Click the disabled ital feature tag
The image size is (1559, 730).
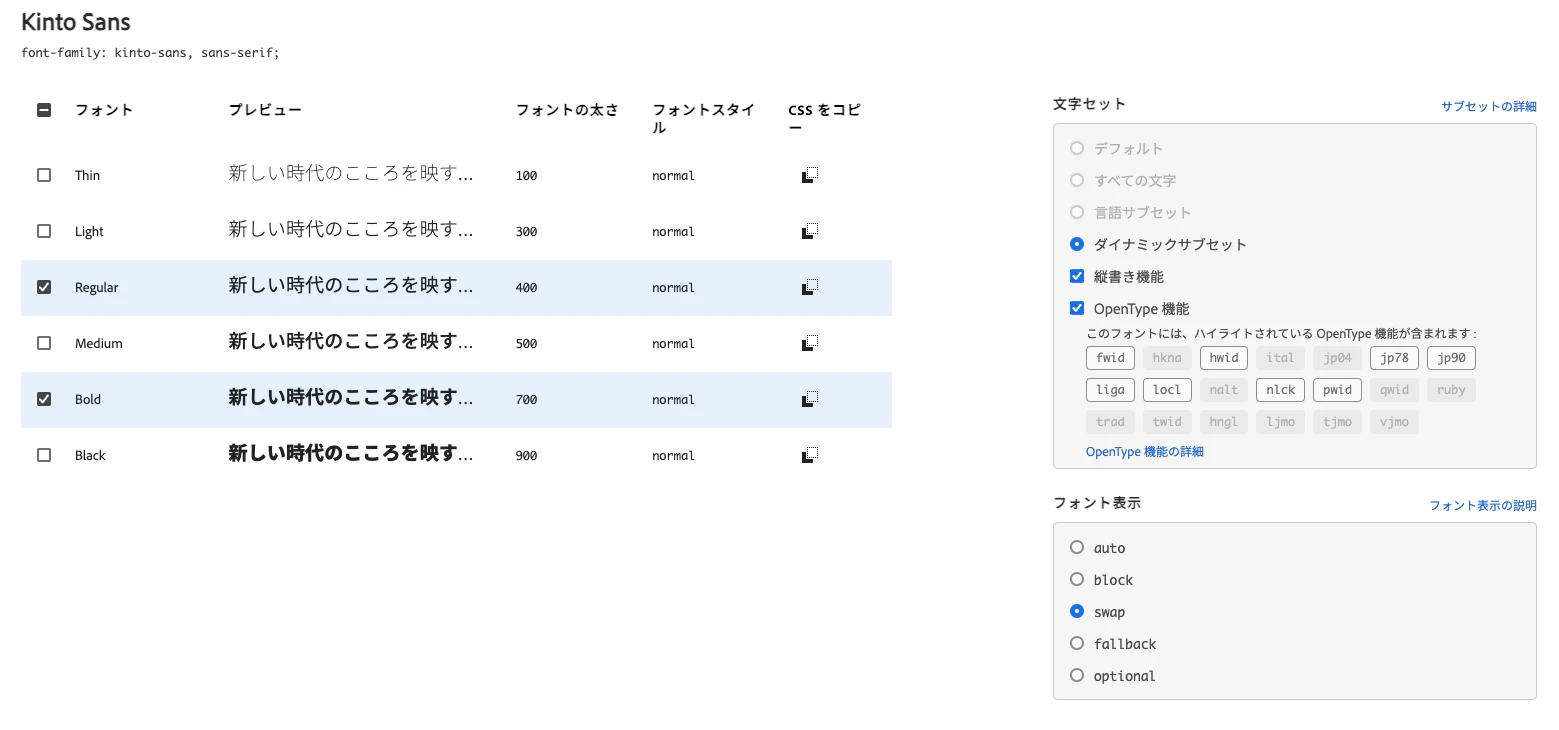1280,358
